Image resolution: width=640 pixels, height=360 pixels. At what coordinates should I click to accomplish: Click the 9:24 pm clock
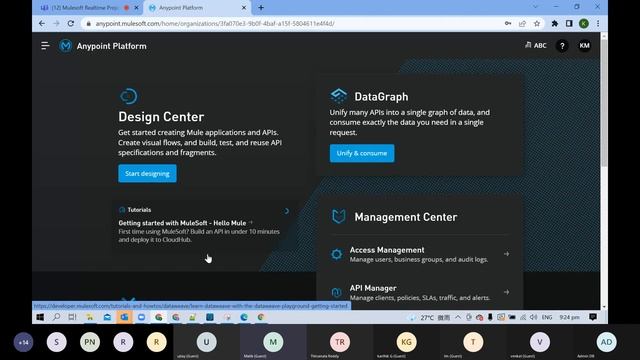point(569,317)
